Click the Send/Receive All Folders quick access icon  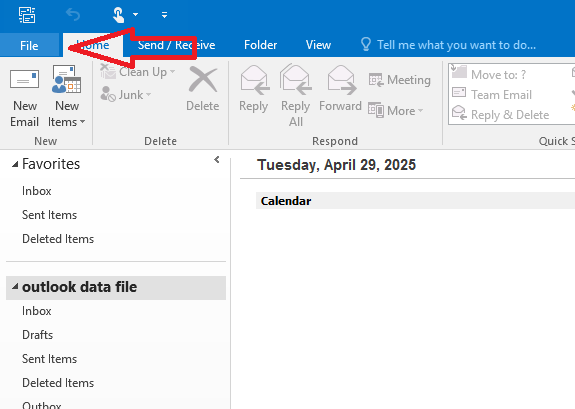tap(27, 15)
